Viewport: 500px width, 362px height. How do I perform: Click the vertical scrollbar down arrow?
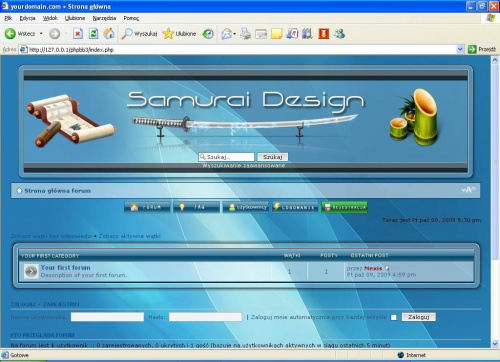495,344
